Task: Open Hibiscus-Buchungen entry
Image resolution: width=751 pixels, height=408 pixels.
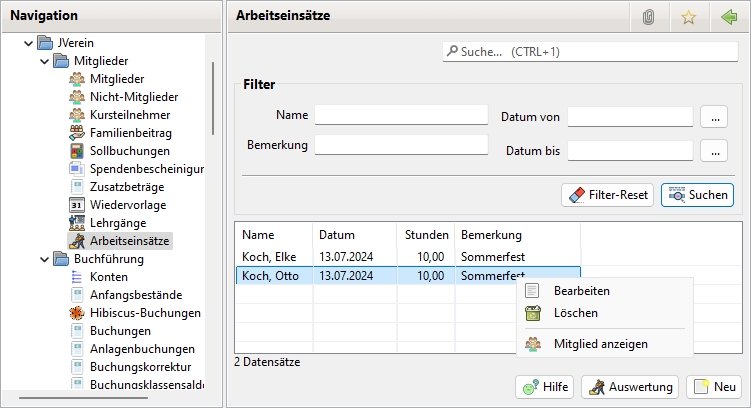Action: [144, 313]
